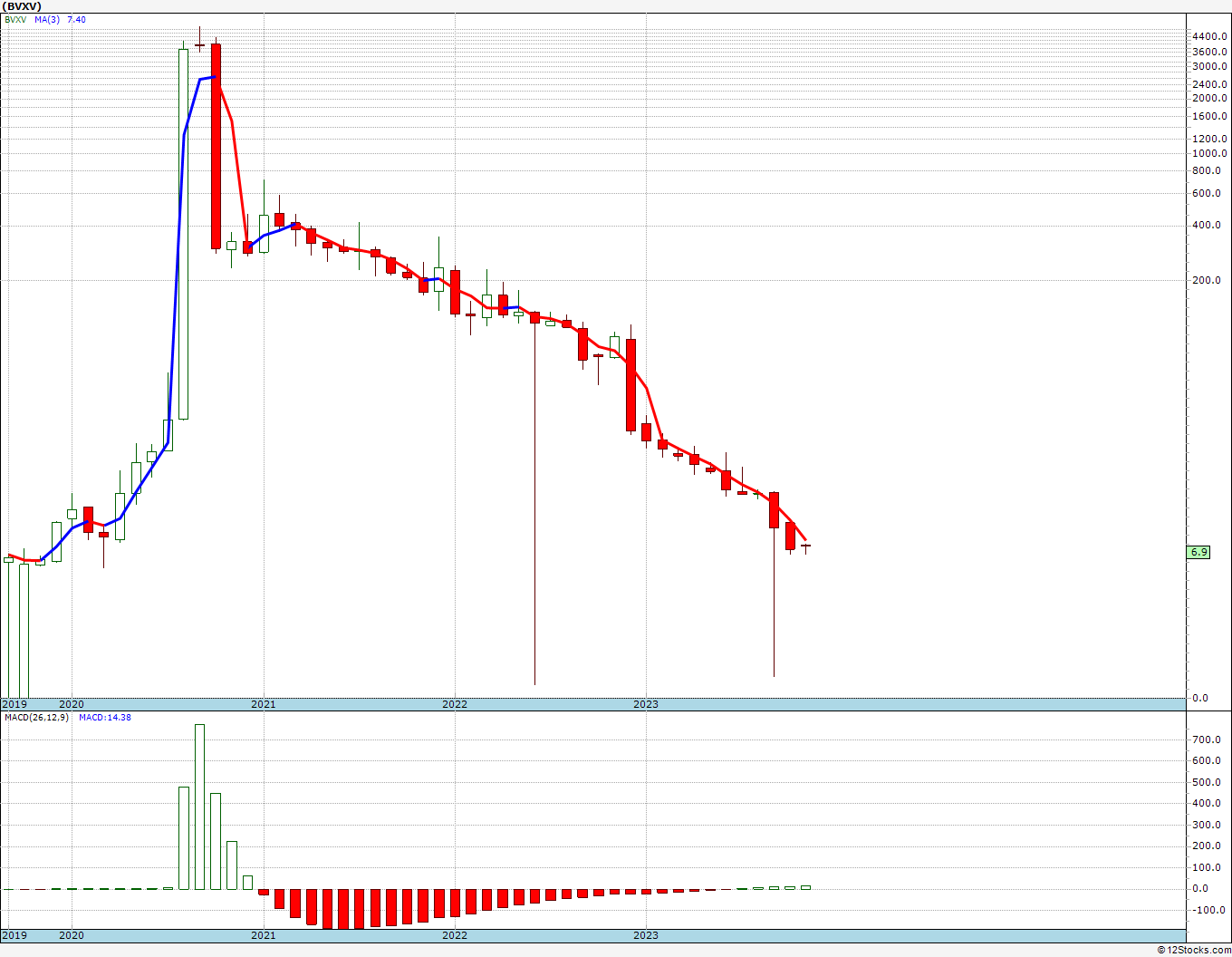
Task: Click 1200.0 on the price axis
Action: pos(1210,139)
